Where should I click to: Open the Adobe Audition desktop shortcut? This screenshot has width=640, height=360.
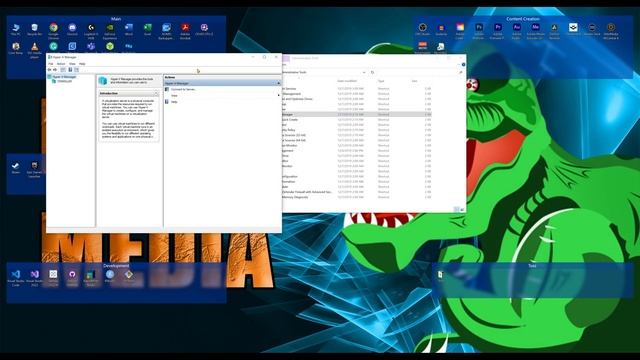(x=516, y=30)
